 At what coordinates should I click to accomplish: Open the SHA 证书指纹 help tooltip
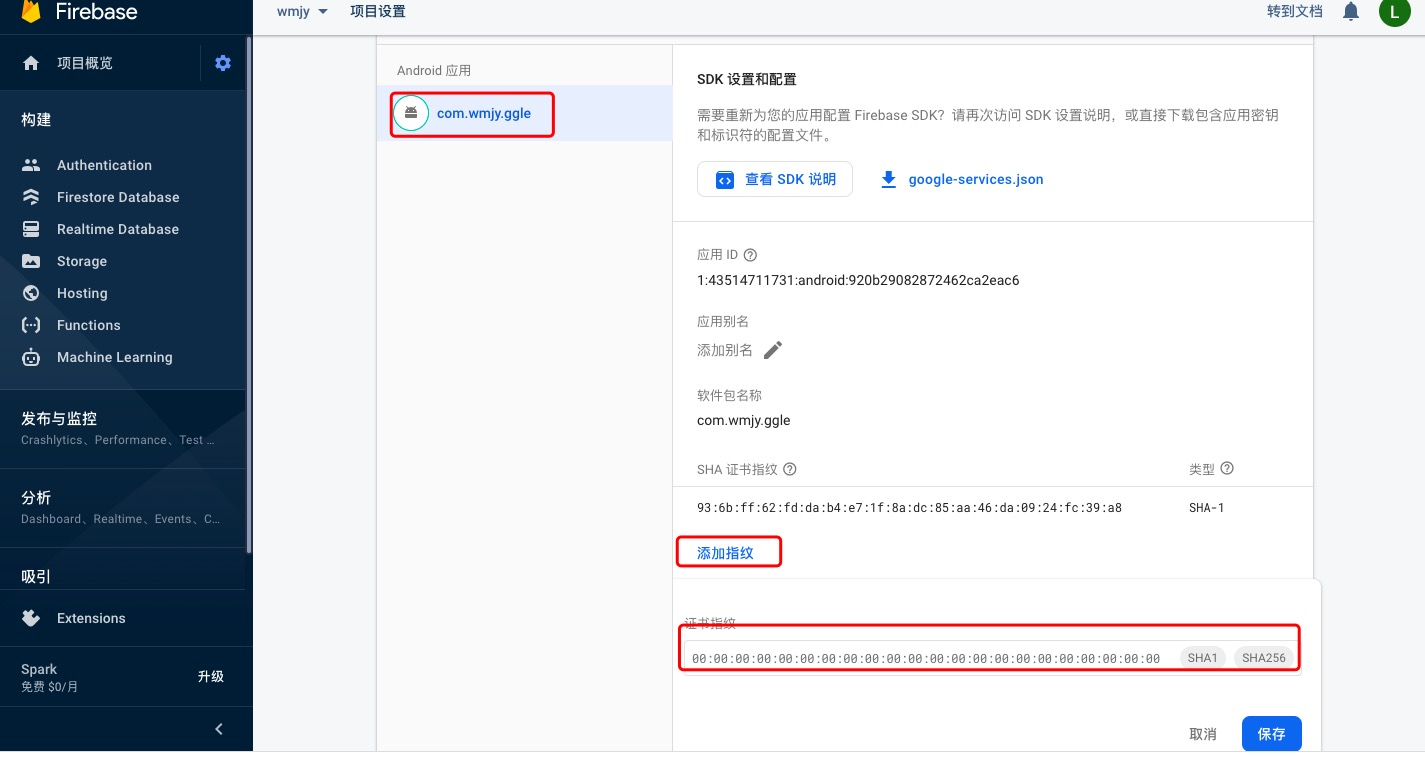click(789, 469)
